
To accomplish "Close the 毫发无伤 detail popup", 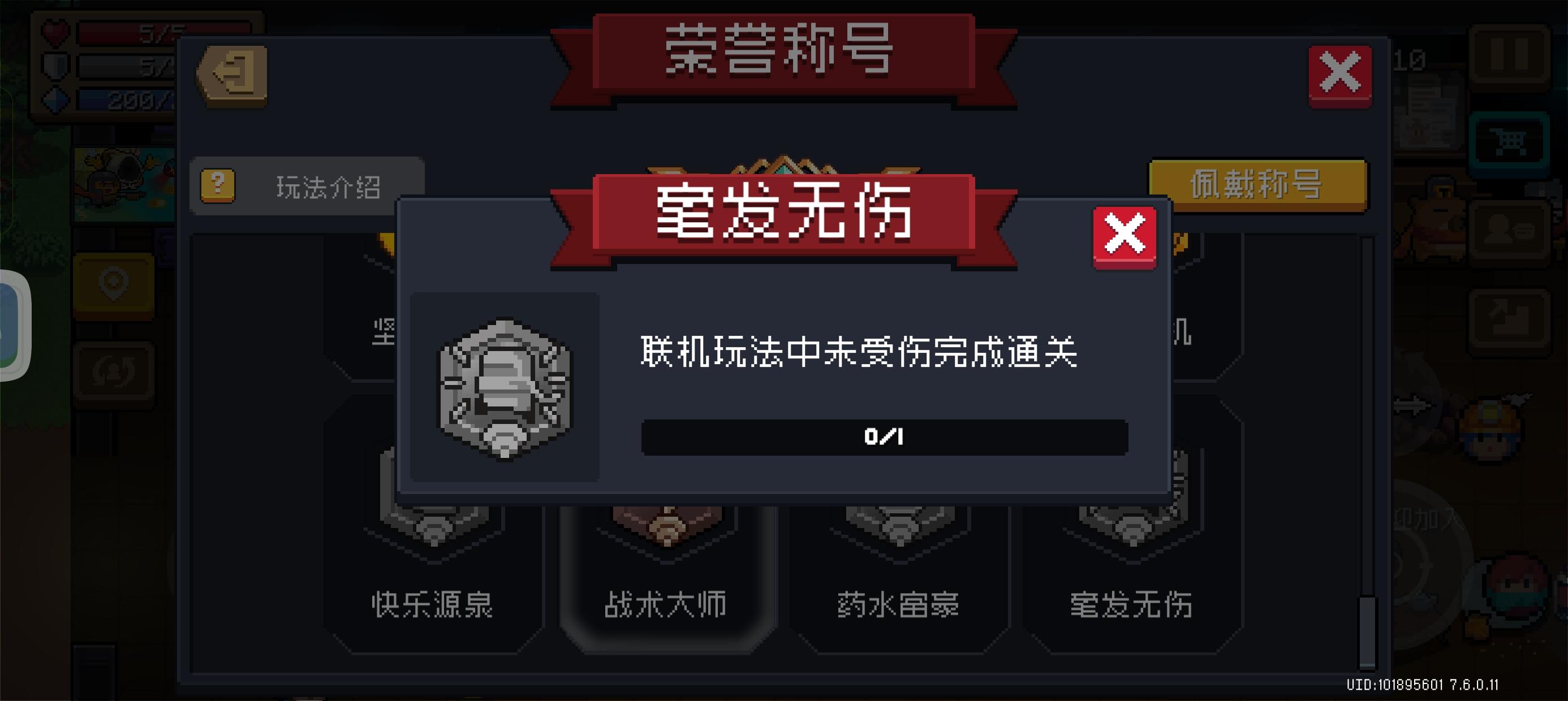I will 1125,237.
